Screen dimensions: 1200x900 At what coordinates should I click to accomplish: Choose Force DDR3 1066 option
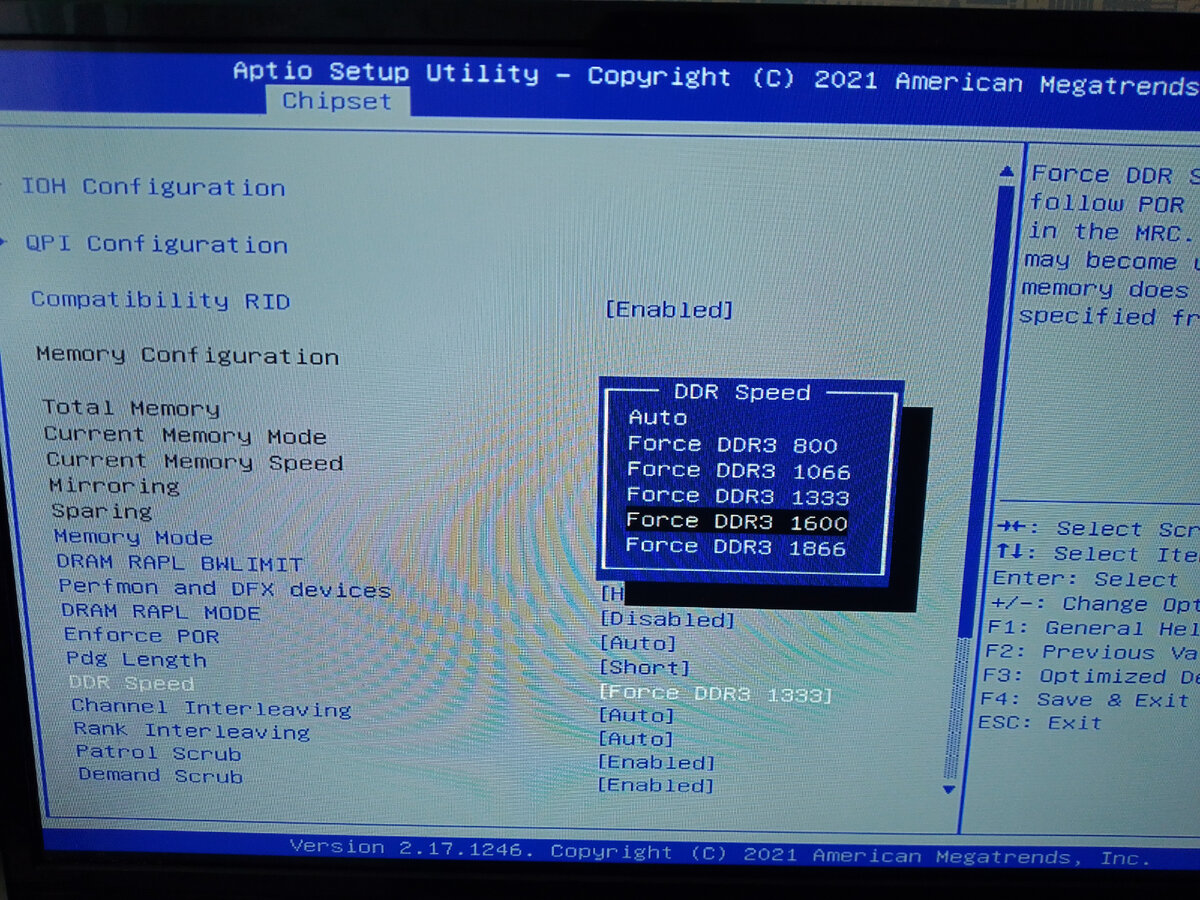pos(738,470)
